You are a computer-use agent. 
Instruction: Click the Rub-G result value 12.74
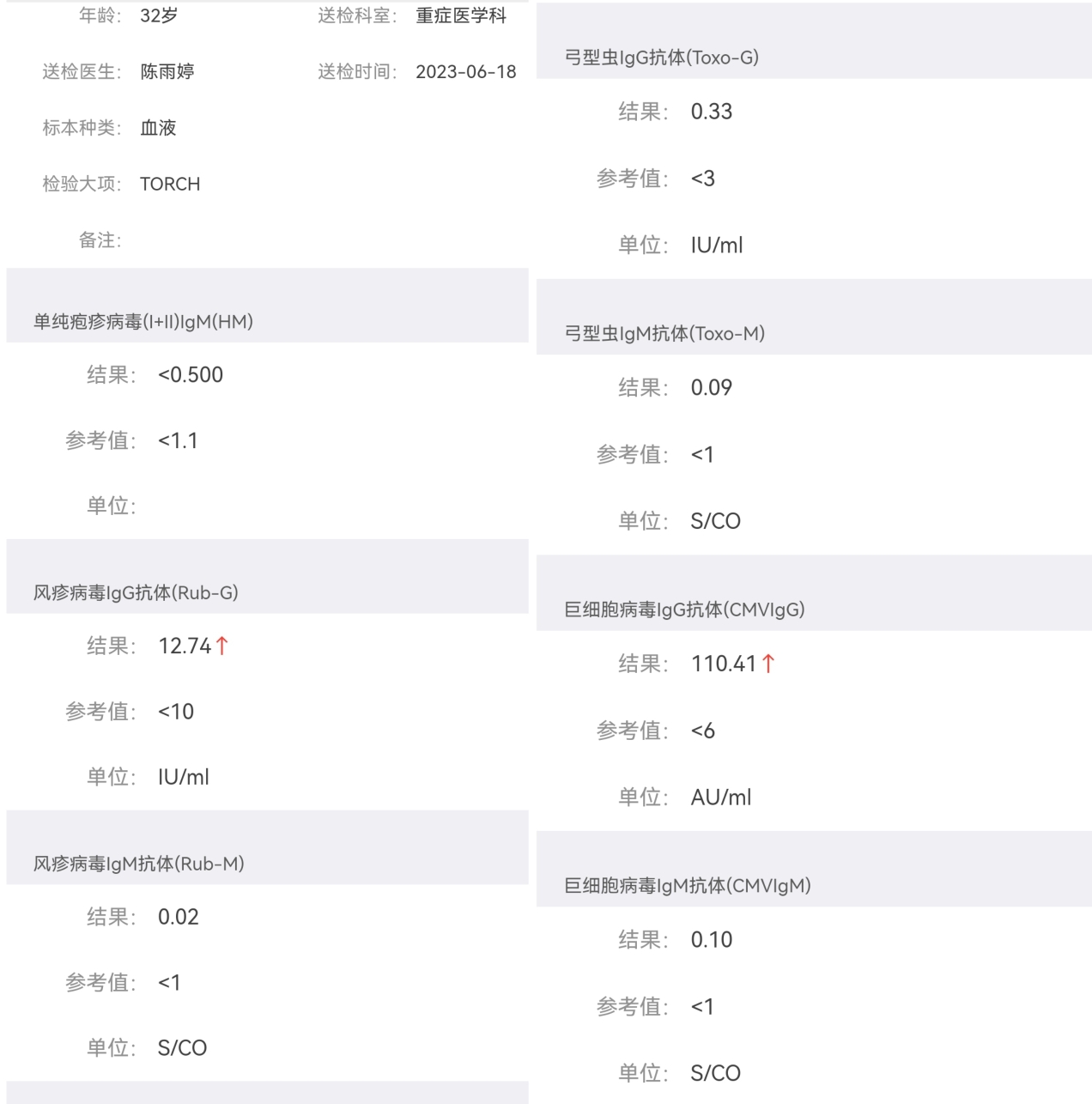click(185, 646)
